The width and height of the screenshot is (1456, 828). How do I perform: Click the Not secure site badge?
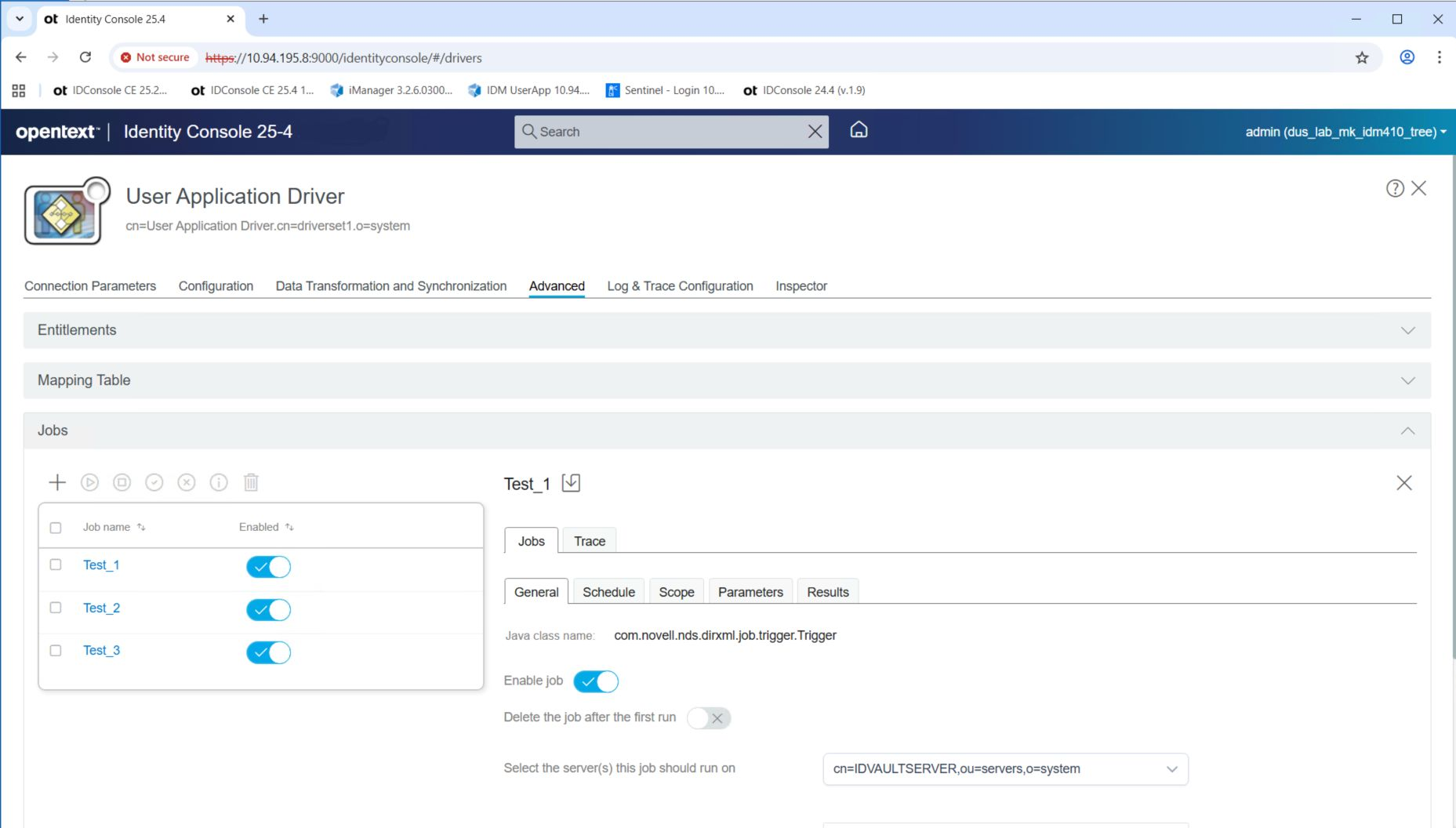[x=155, y=57]
